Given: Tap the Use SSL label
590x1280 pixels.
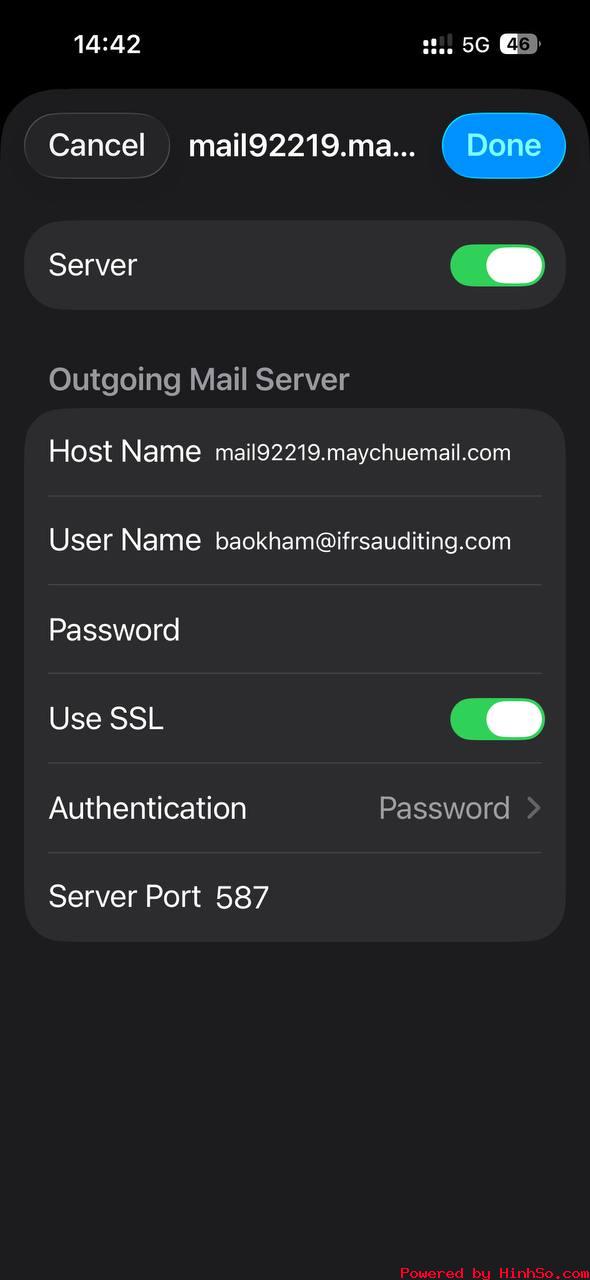Looking at the screenshot, I should [106, 719].
